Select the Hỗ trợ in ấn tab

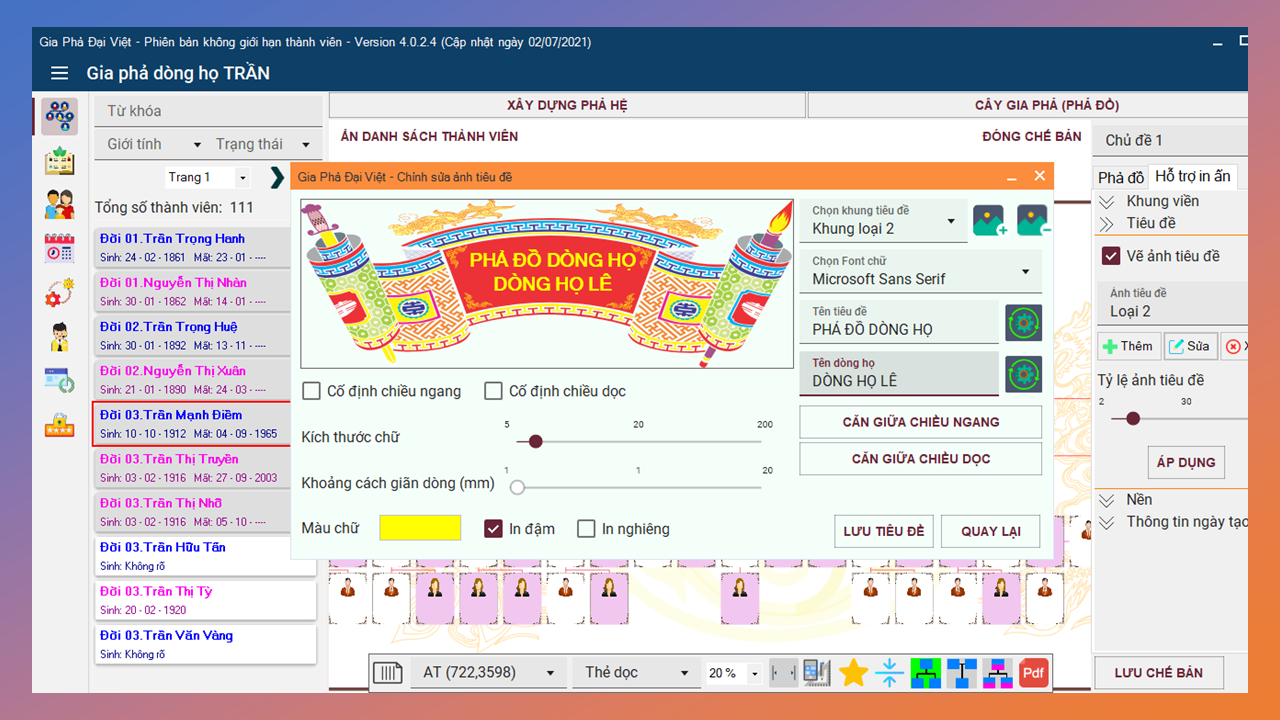[1193, 176]
